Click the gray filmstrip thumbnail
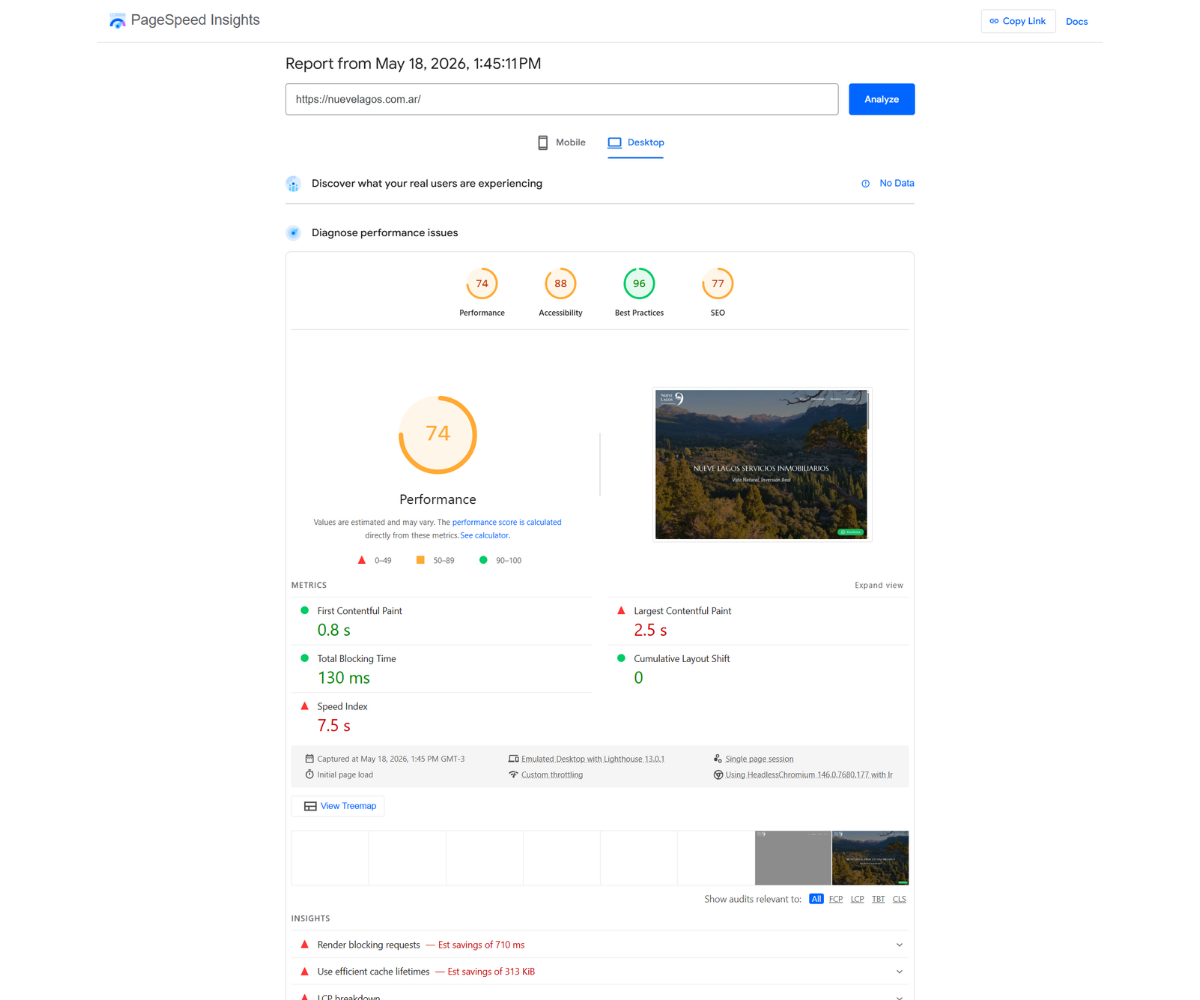Viewport: 1200px width, 1000px height. [x=793, y=858]
